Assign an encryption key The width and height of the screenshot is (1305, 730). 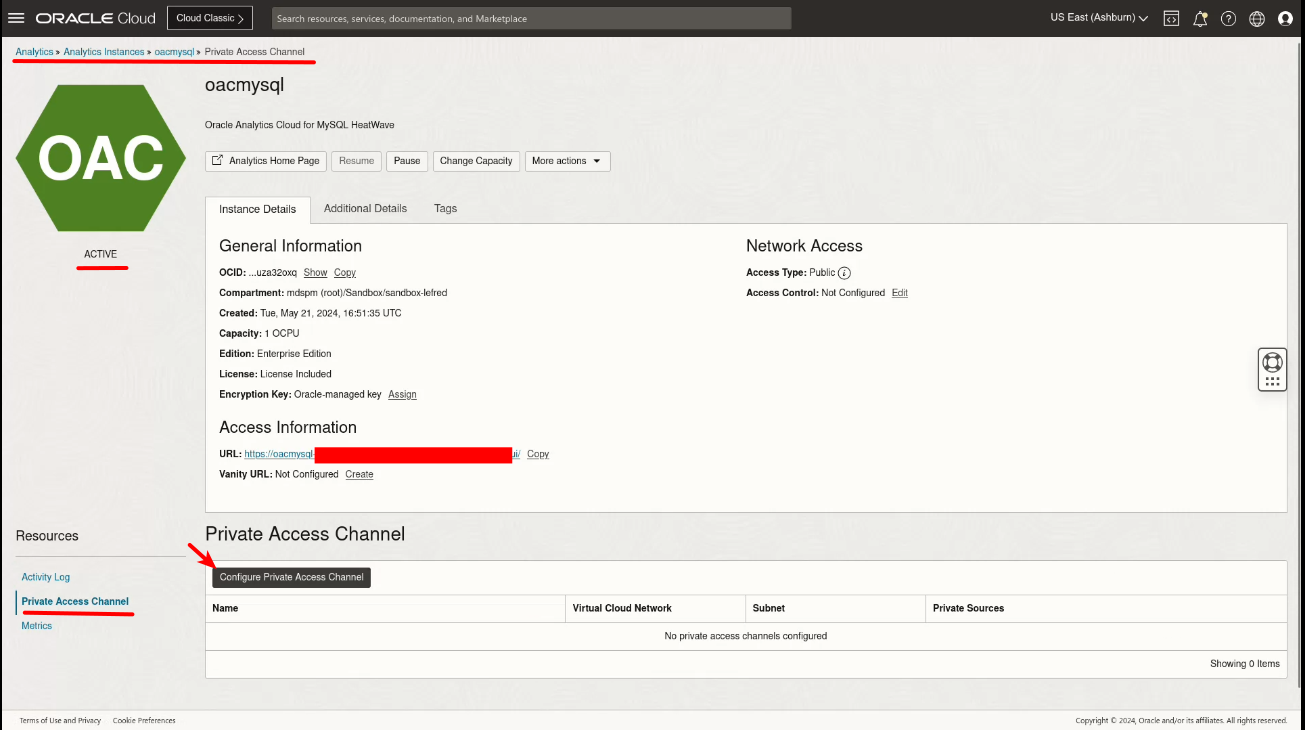402,394
